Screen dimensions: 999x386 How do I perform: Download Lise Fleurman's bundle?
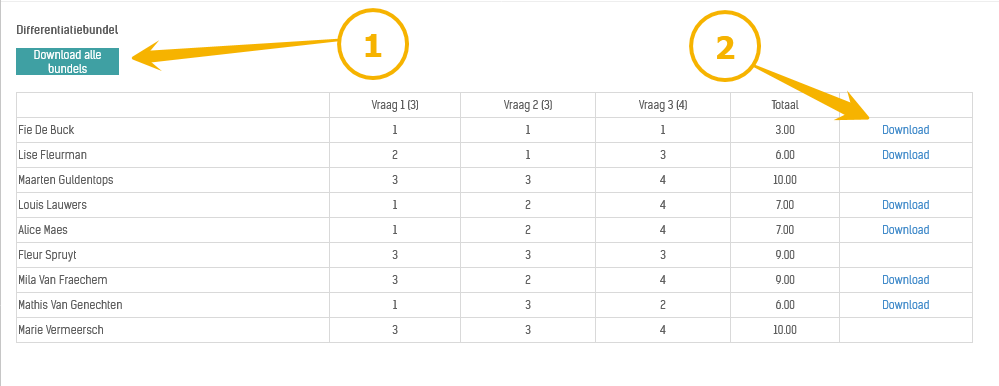click(x=905, y=155)
